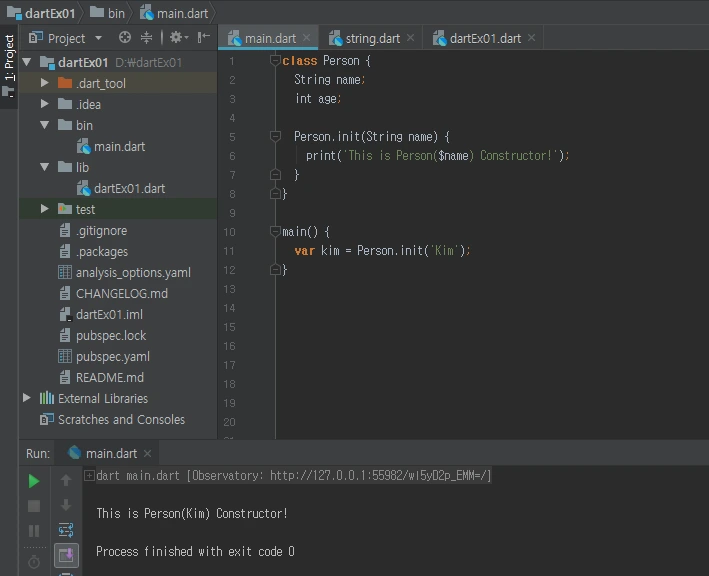Click the dartEx01 folder icon in tree
Viewport: 709px width, 576px height.
point(47,62)
